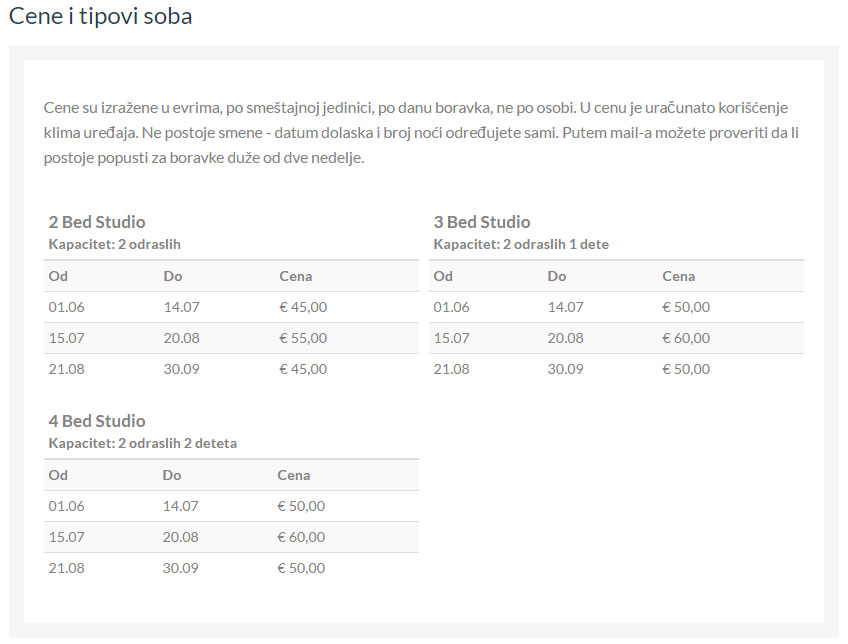
Task: Click the "Cena" header in 2 Bed Studio table
Action: 296,276
